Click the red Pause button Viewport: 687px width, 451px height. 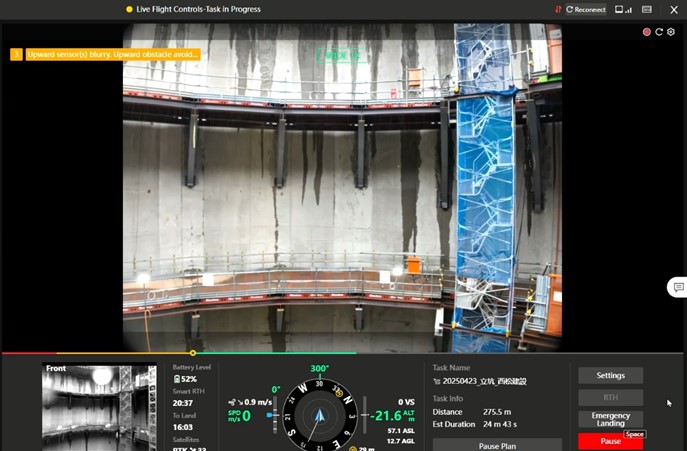(x=610, y=441)
